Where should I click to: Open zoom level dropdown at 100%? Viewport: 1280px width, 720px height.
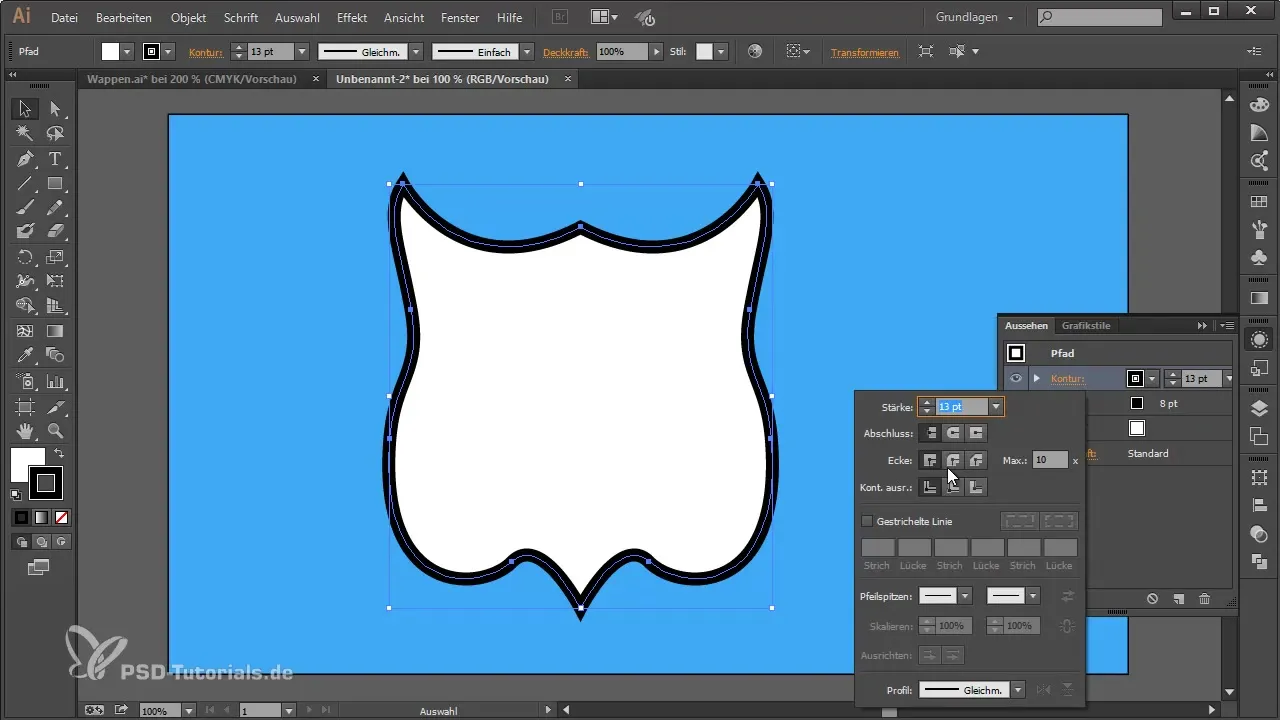[188, 710]
